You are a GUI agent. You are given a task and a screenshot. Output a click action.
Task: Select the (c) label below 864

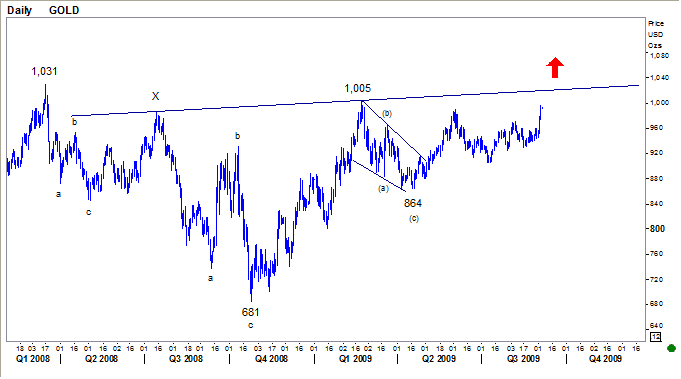click(413, 218)
